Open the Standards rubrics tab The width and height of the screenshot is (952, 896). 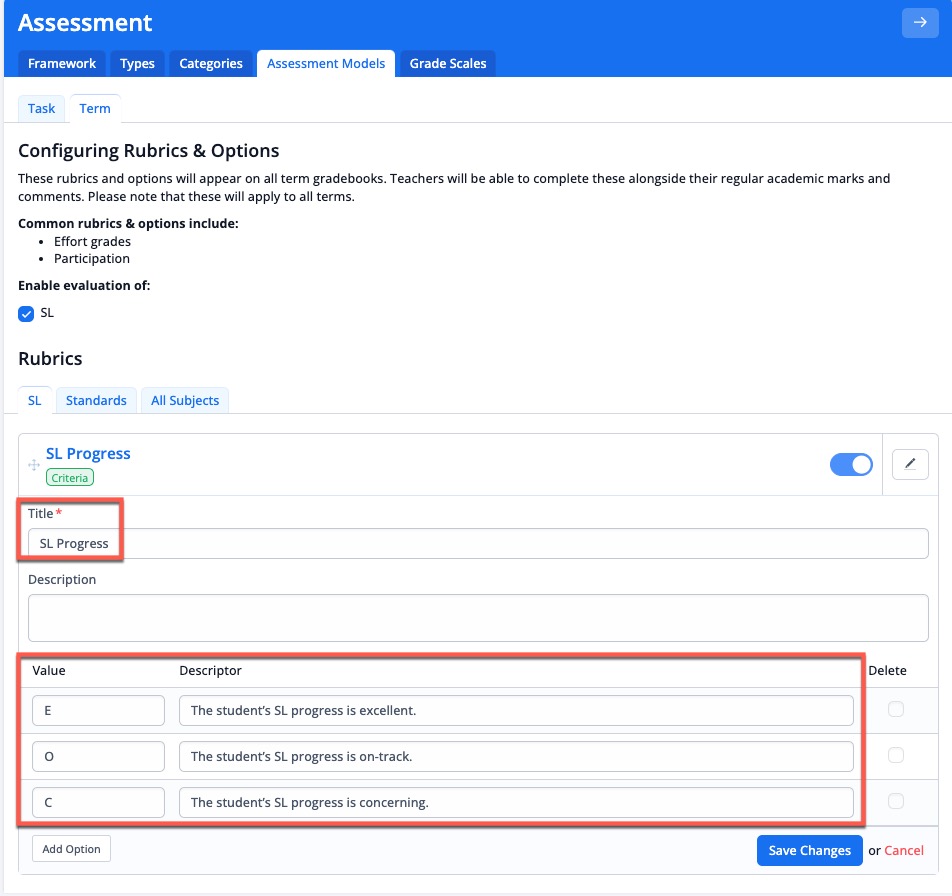[96, 400]
